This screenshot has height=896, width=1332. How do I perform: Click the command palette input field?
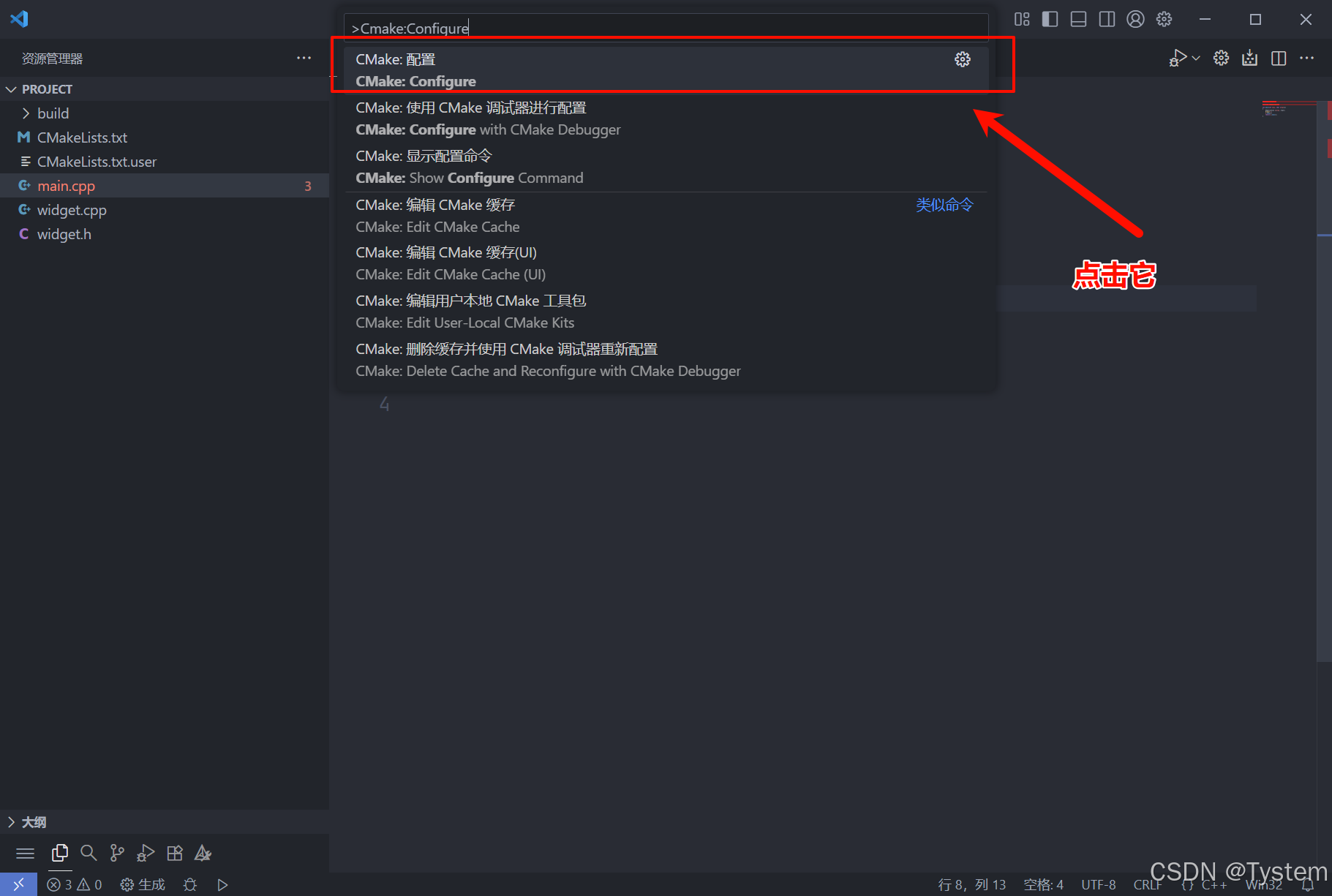point(666,28)
